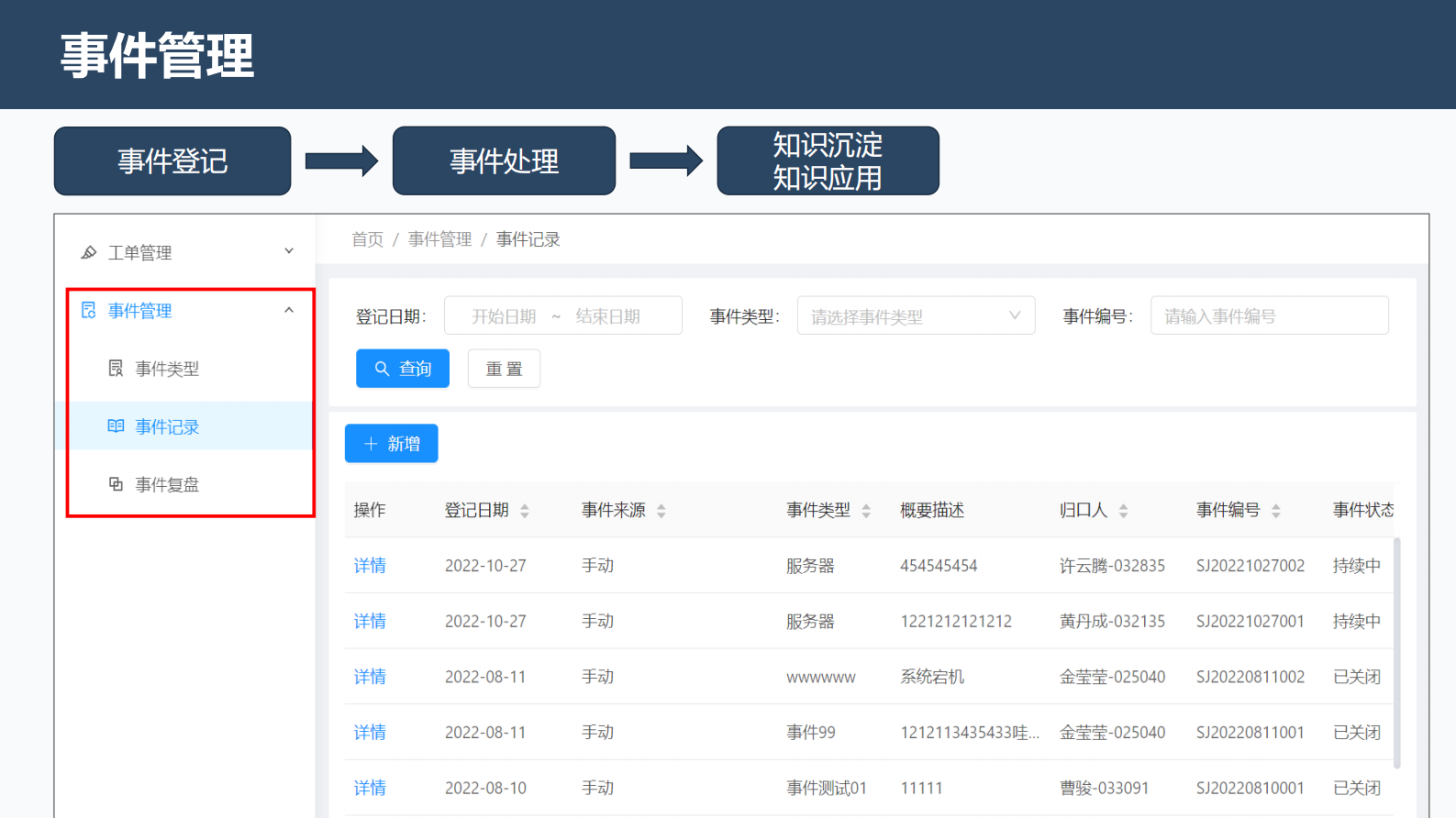Viewport: 1456px width, 818px height.
Task: Click the 事件类型 sidebar icon
Action: click(x=116, y=369)
